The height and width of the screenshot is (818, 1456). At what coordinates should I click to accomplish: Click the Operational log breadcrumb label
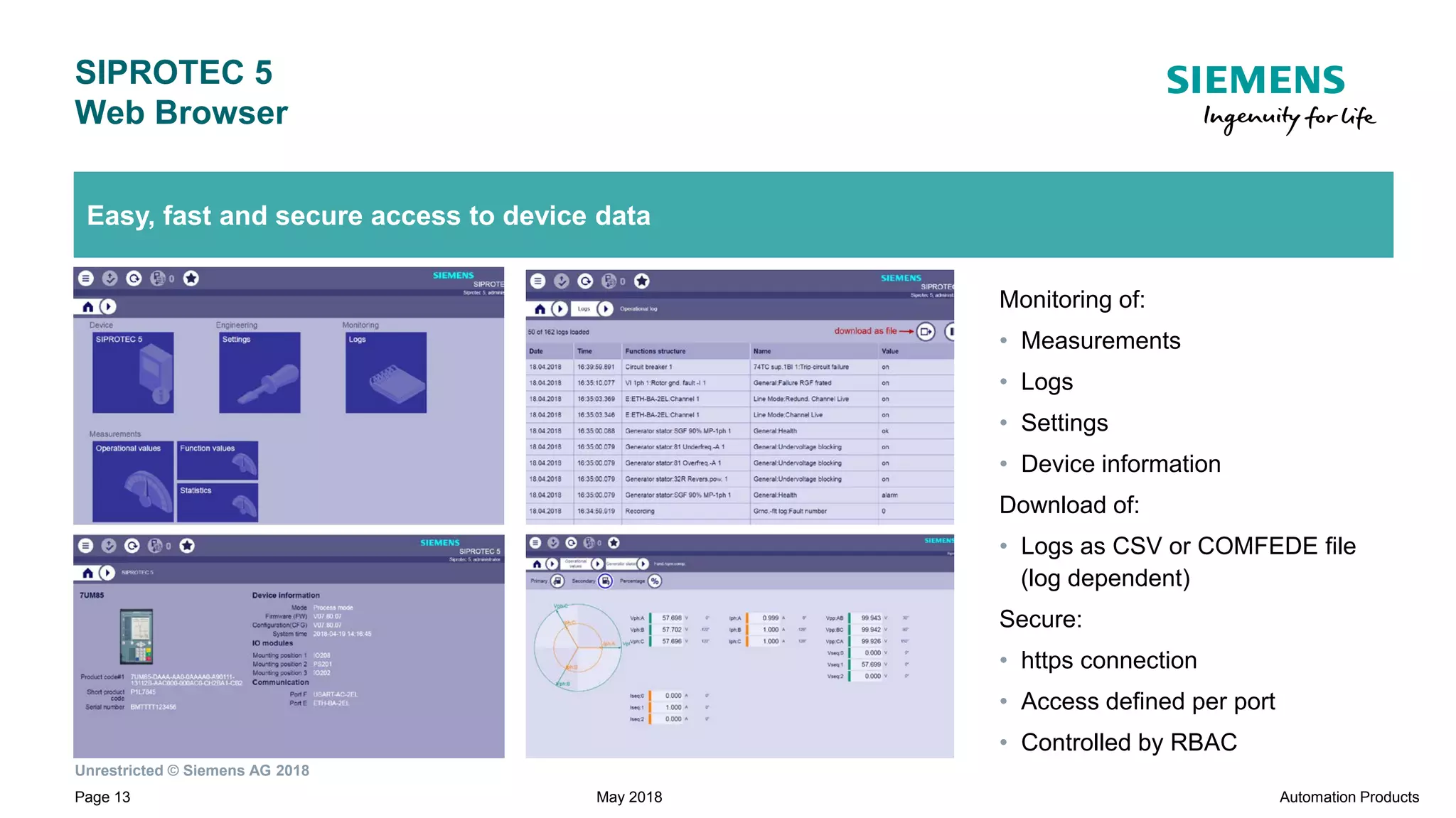(x=638, y=309)
